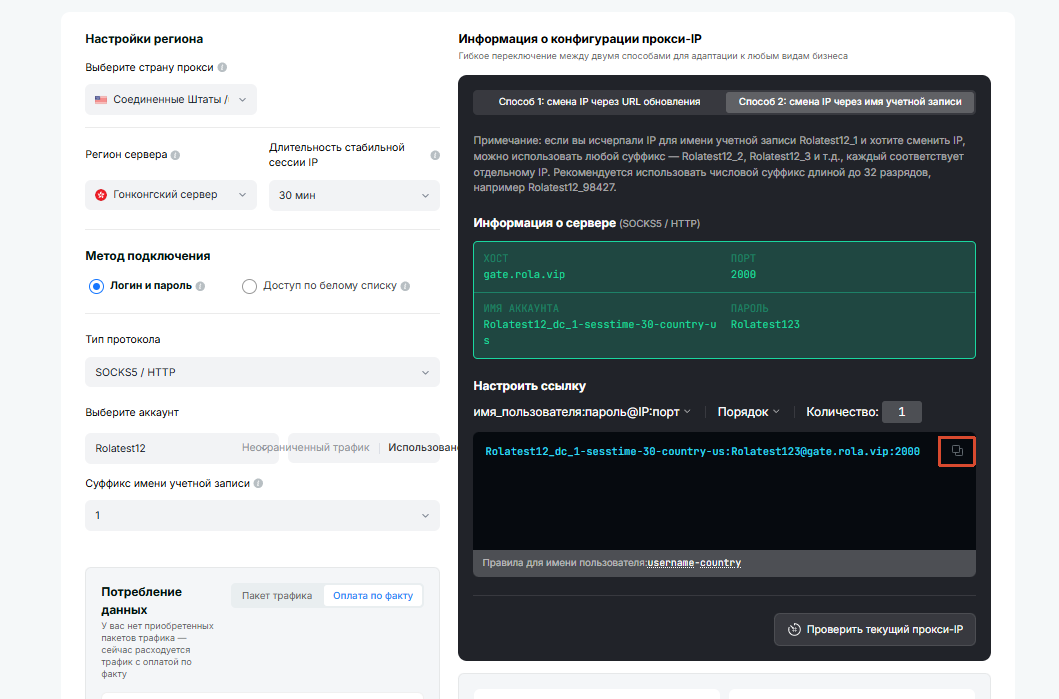Open the SOCKS5 / HTTP protocol dropdown
Image resolution: width=1059 pixels, height=699 pixels.
[x=262, y=372]
